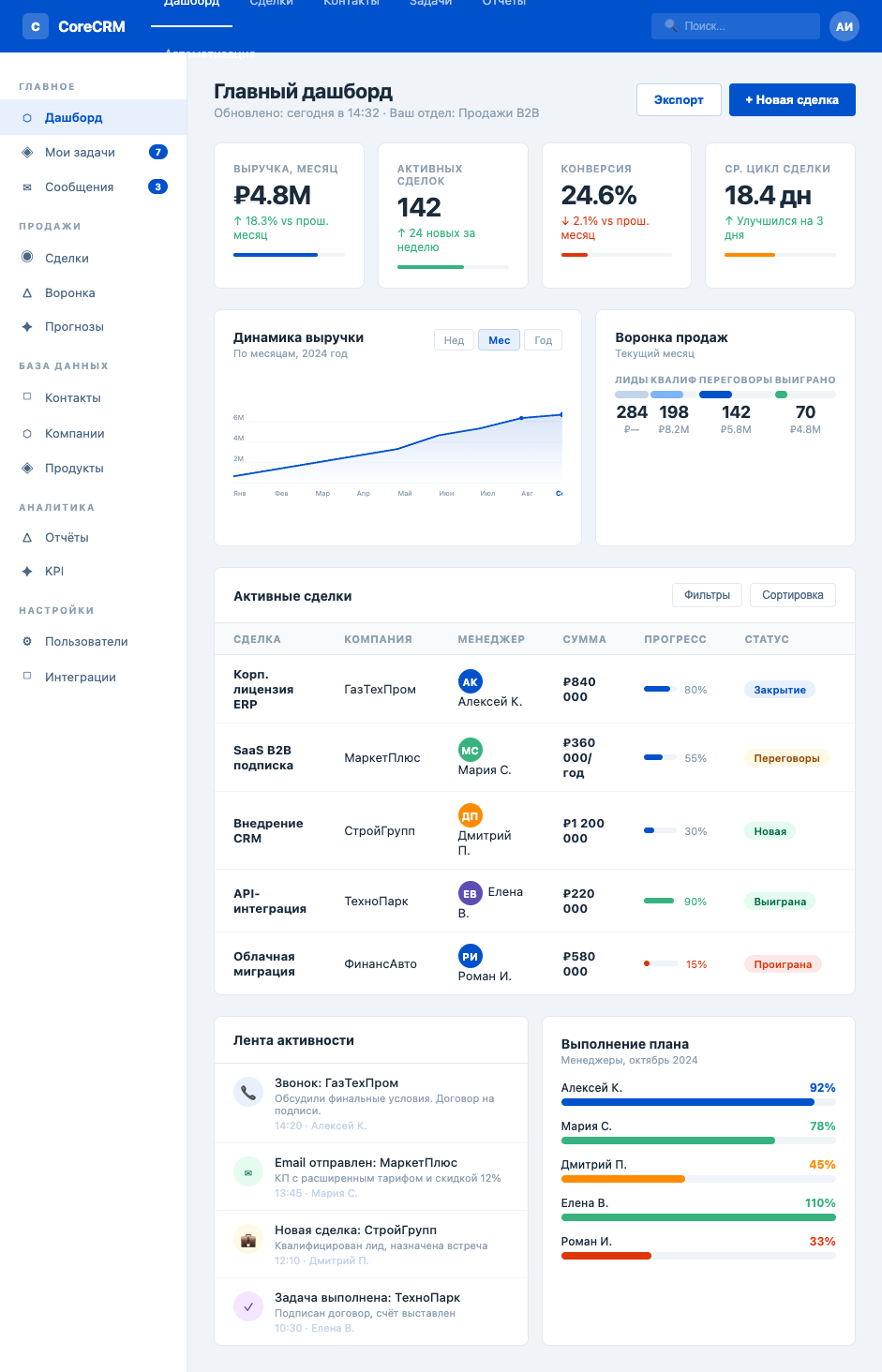
Task: Click the МС manager avatar
Action: [471, 751]
